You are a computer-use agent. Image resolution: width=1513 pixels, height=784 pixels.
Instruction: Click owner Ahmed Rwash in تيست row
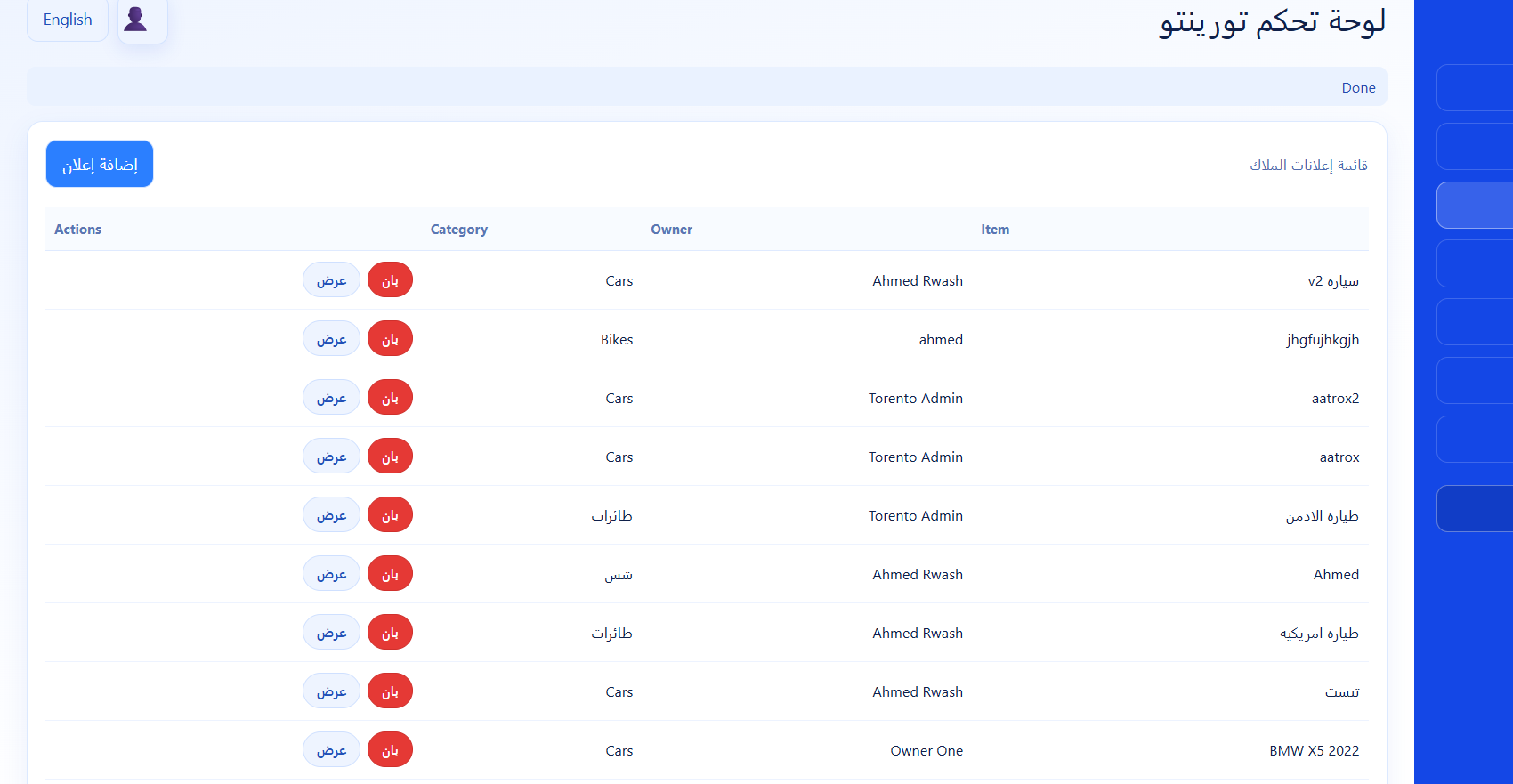click(918, 692)
